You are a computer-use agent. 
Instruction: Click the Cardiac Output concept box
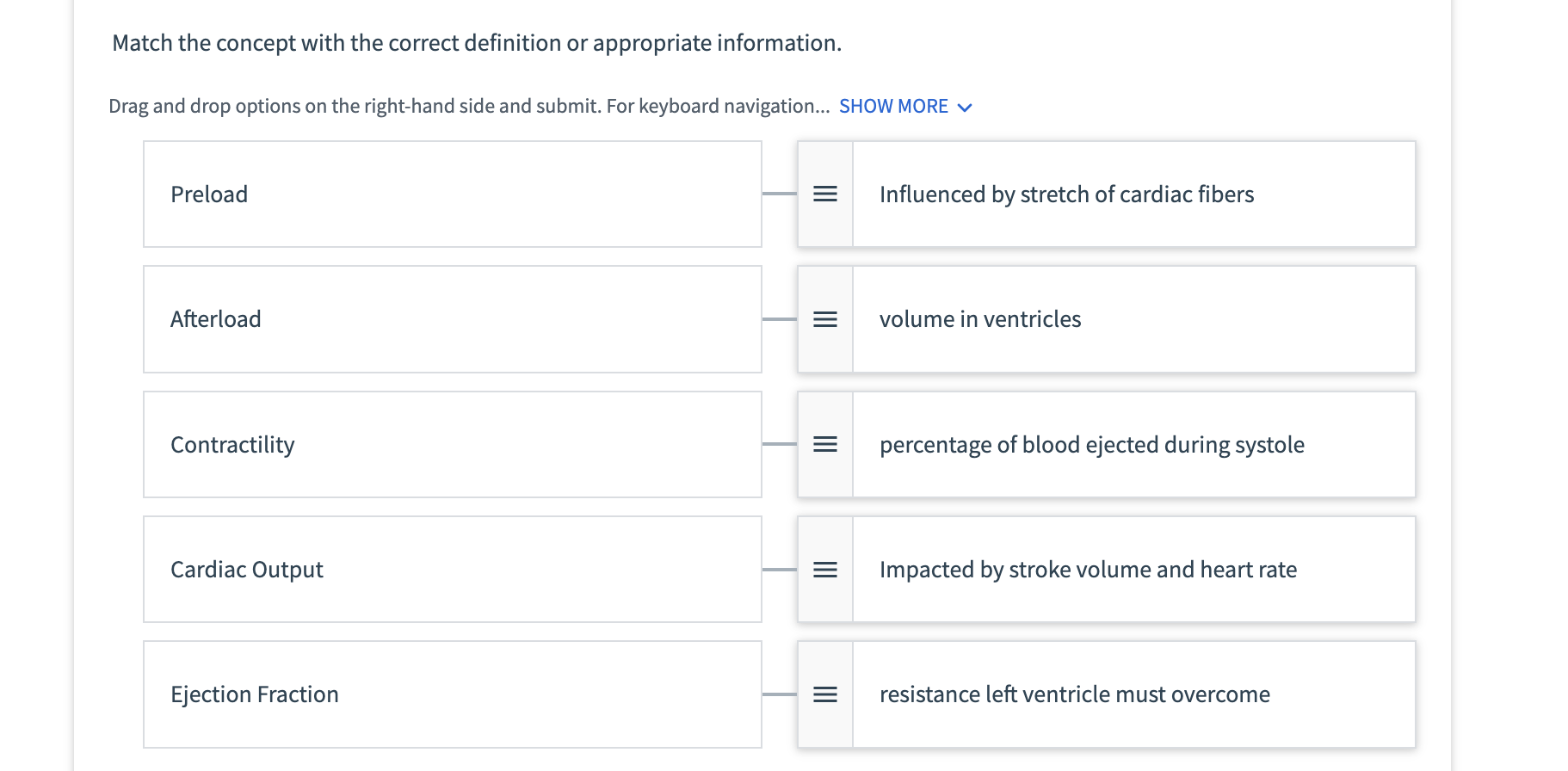tap(452, 570)
